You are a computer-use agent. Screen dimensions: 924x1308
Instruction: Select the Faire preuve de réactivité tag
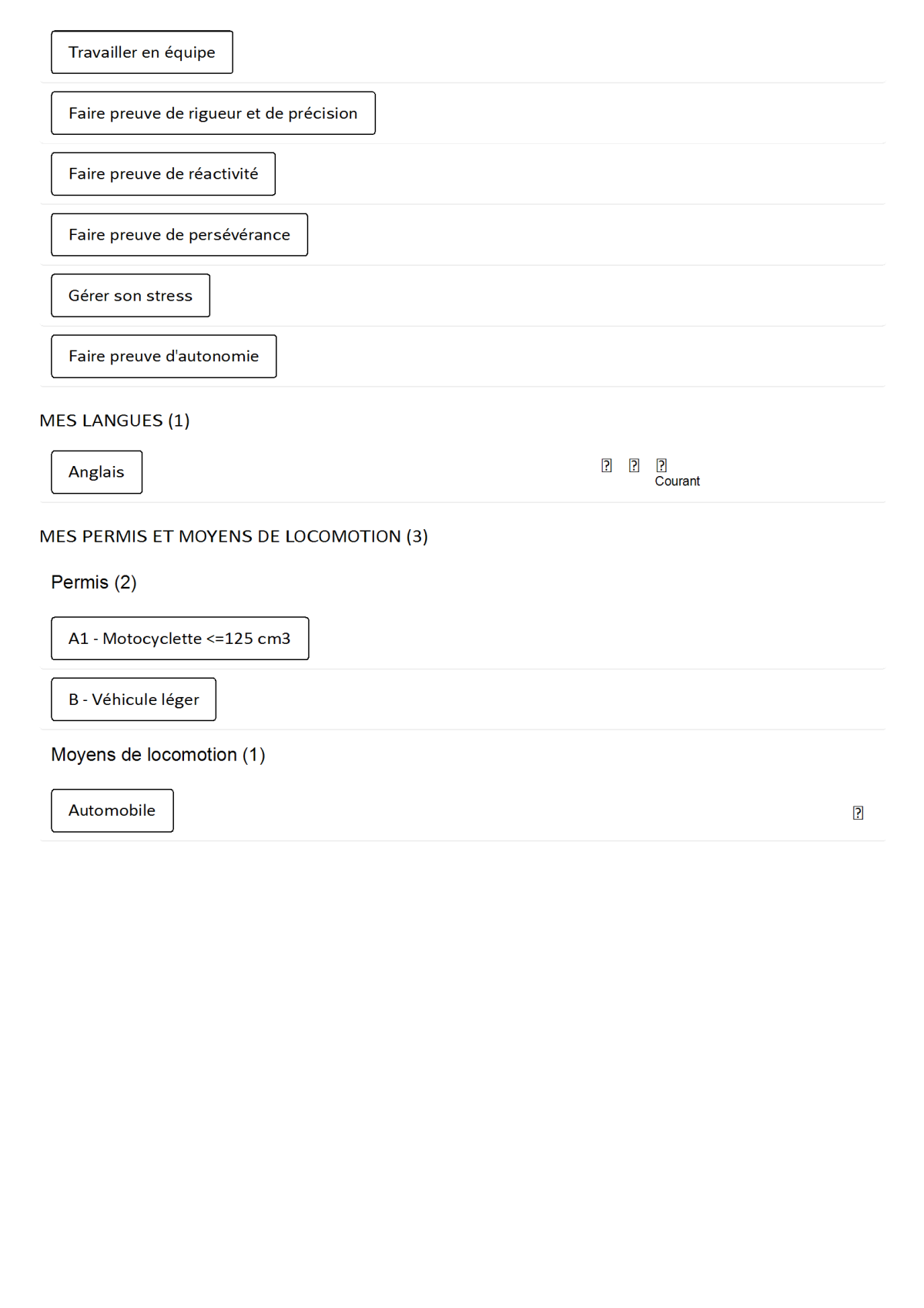(x=163, y=174)
